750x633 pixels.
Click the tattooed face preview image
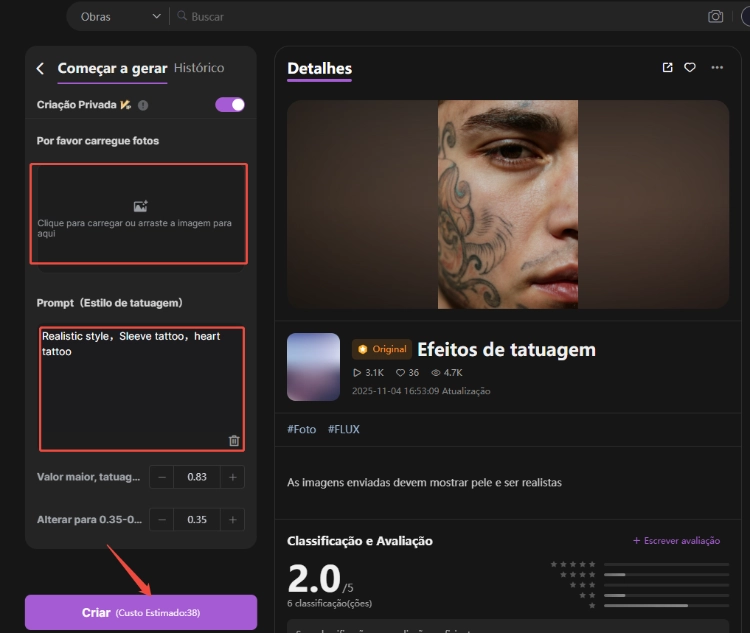point(508,204)
